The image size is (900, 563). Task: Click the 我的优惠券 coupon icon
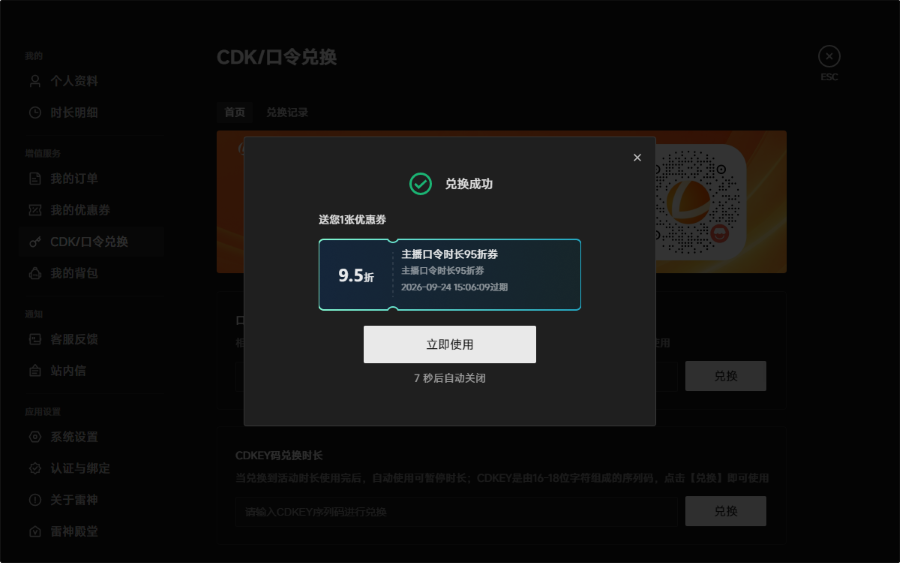35,210
